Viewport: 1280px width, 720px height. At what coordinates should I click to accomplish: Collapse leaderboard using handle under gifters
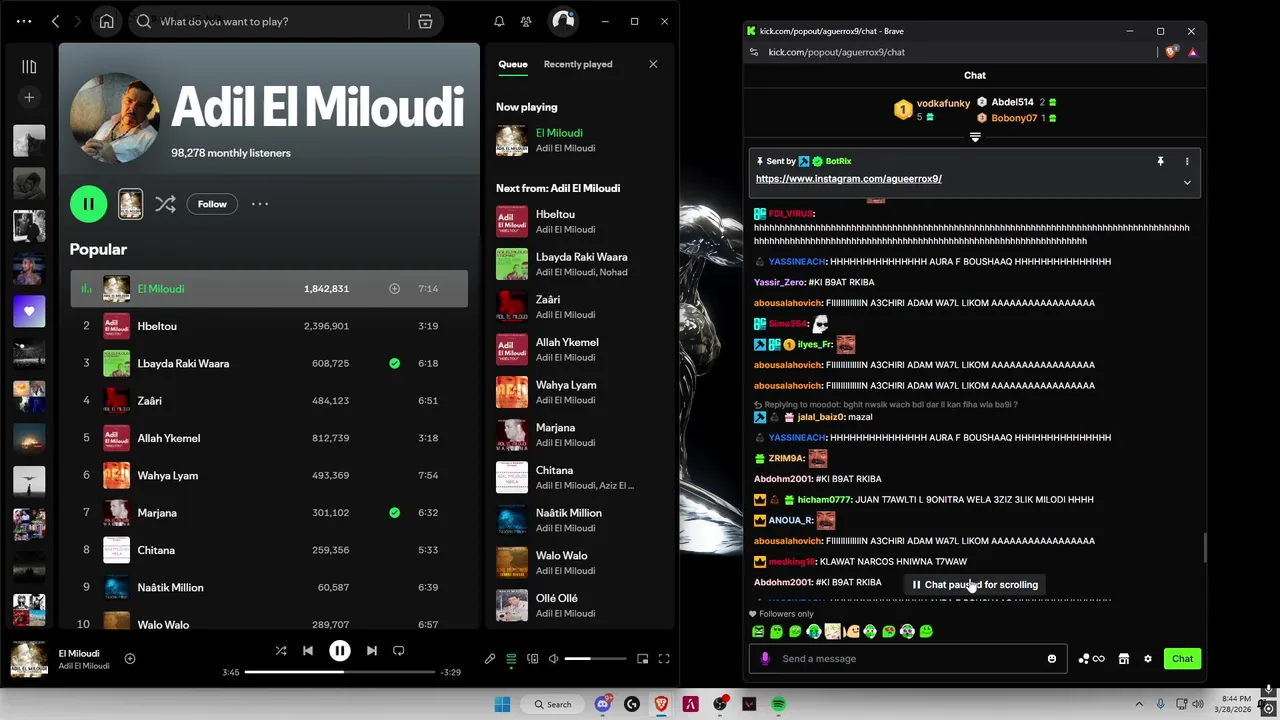point(975,137)
